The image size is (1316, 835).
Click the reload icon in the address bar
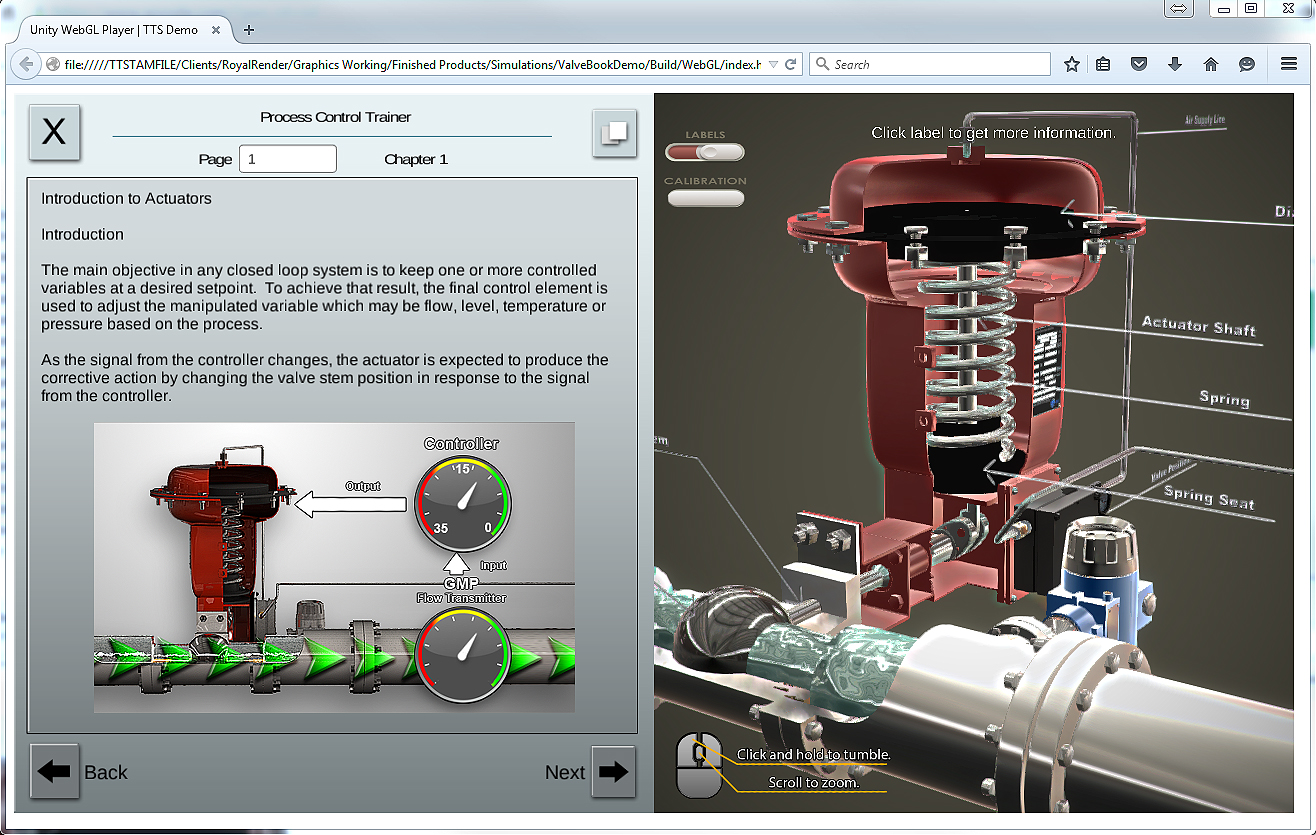[789, 63]
